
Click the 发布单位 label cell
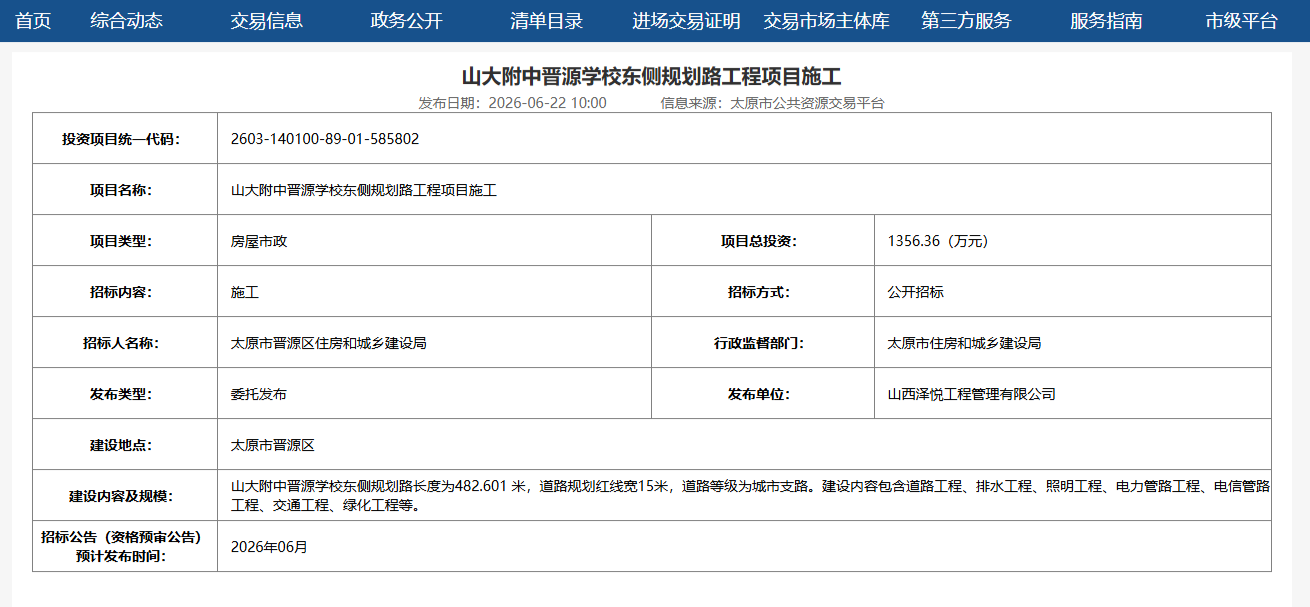click(x=763, y=394)
